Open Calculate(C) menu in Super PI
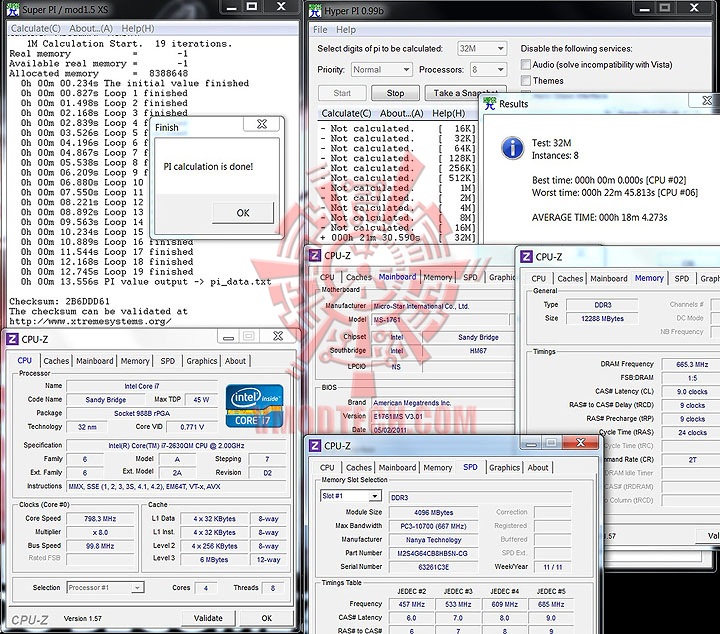The height and width of the screenshot is (634, 720). 35,28
